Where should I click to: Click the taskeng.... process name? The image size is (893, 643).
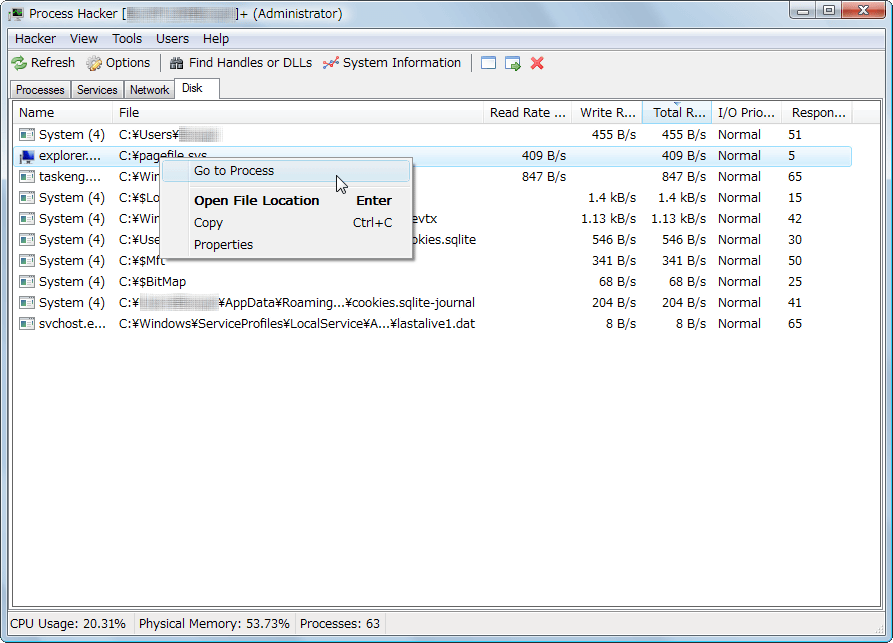[69, 177]
